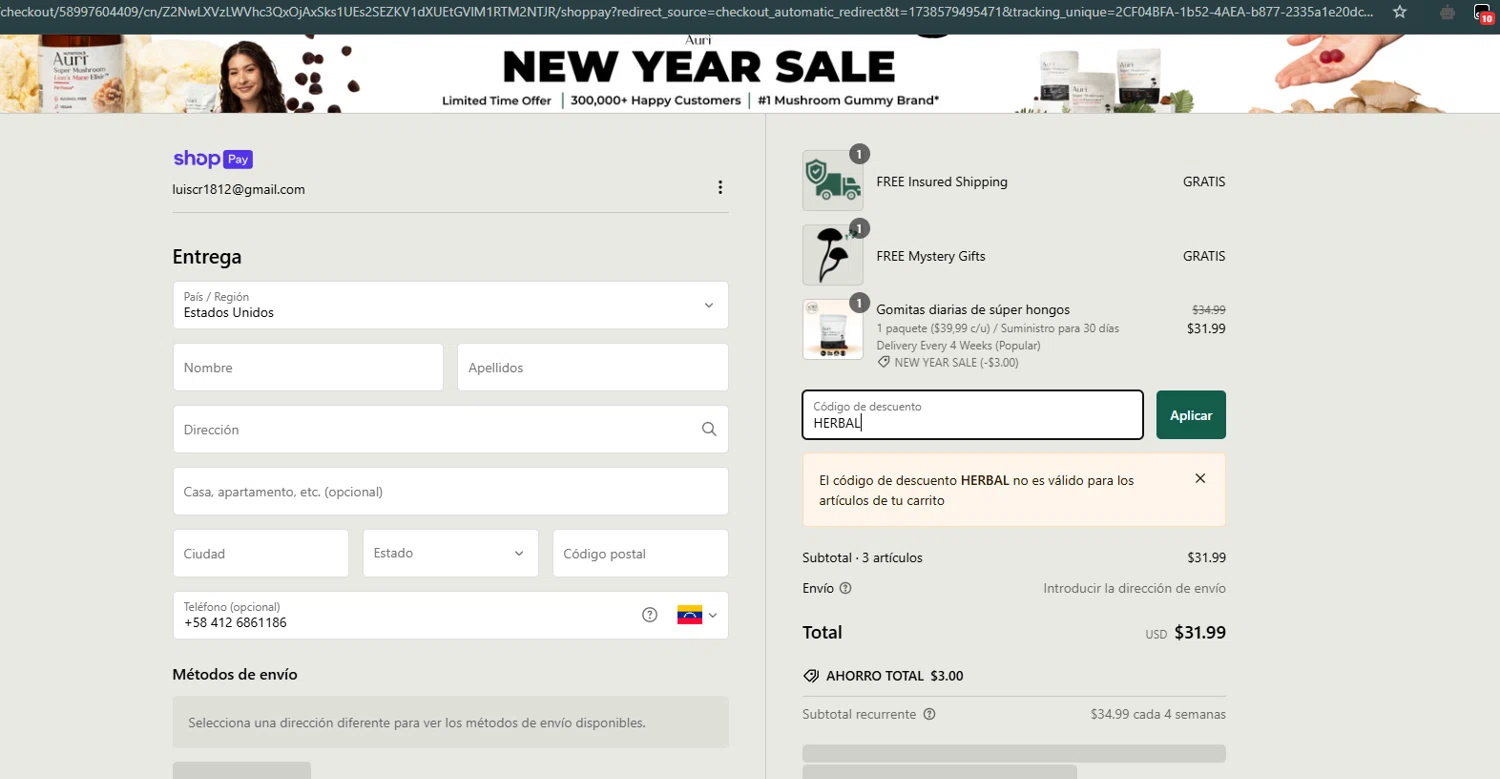1500x779 pixels.
Task: Click the Gomitas diarias de súper hongos title
Action: tap(973, 310)
